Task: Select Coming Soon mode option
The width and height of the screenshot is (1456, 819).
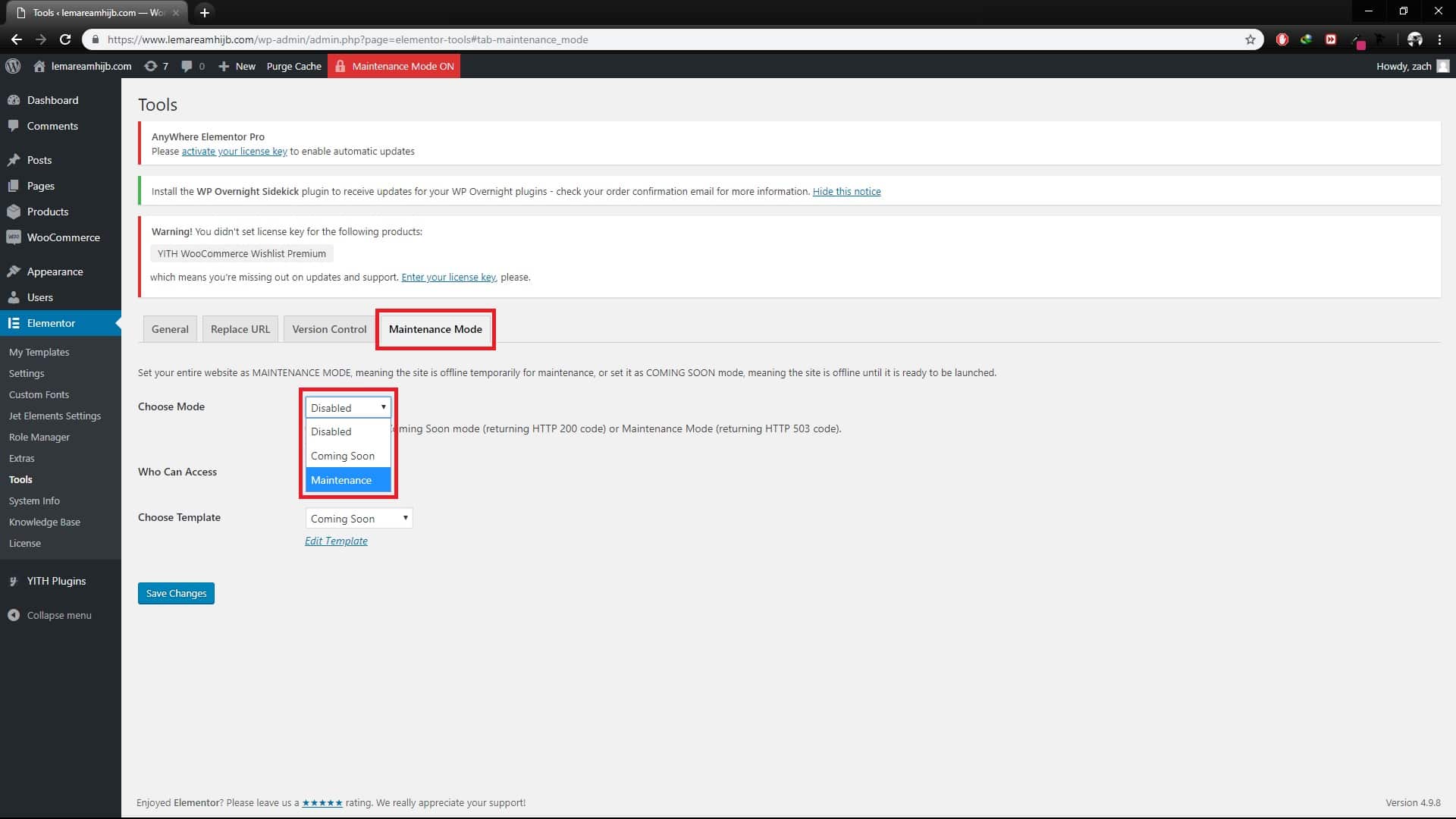Action: (x=348, y=456)
